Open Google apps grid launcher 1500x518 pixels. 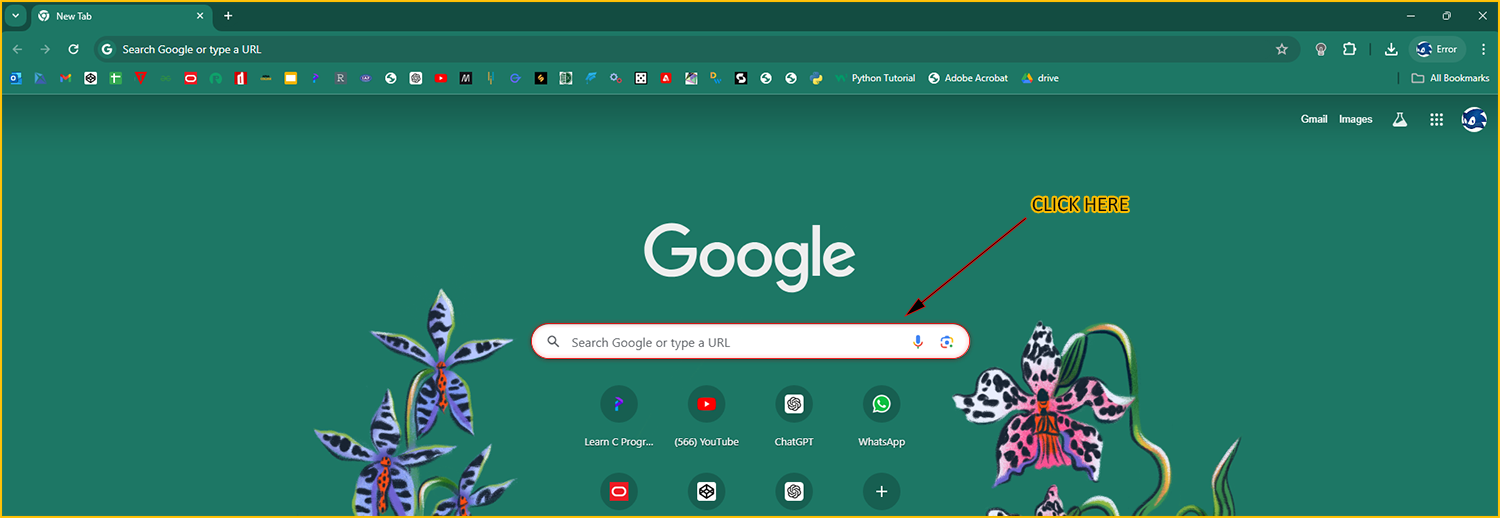tap(1436, 119)
